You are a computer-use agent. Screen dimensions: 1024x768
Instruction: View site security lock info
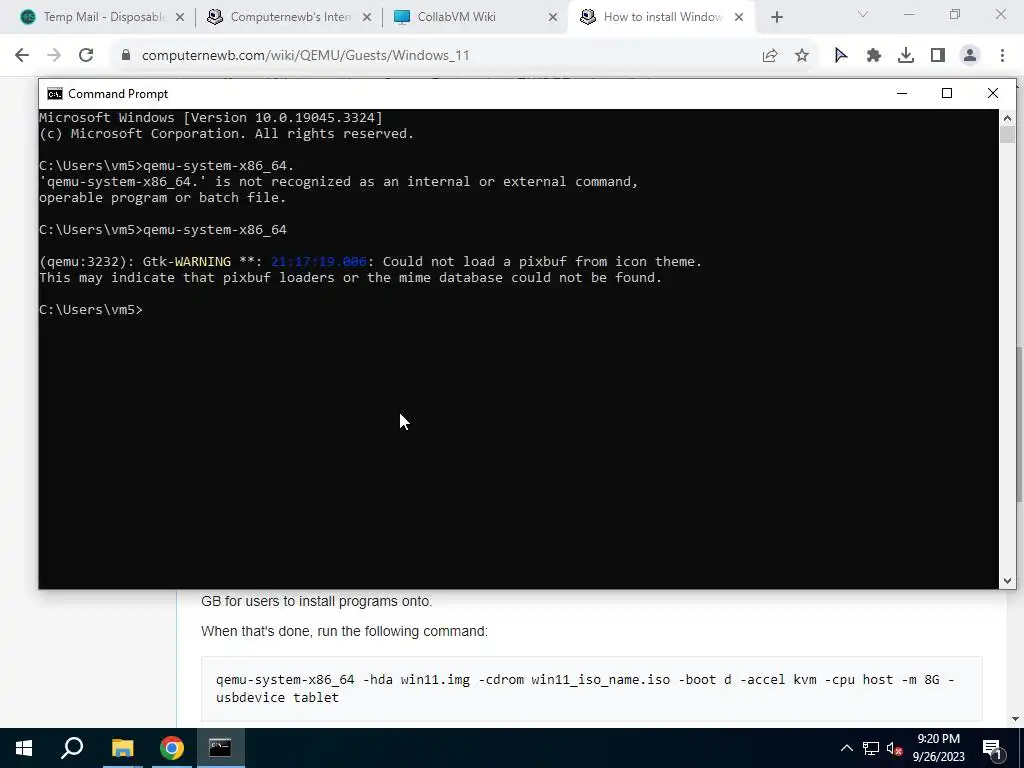point(126,56)
